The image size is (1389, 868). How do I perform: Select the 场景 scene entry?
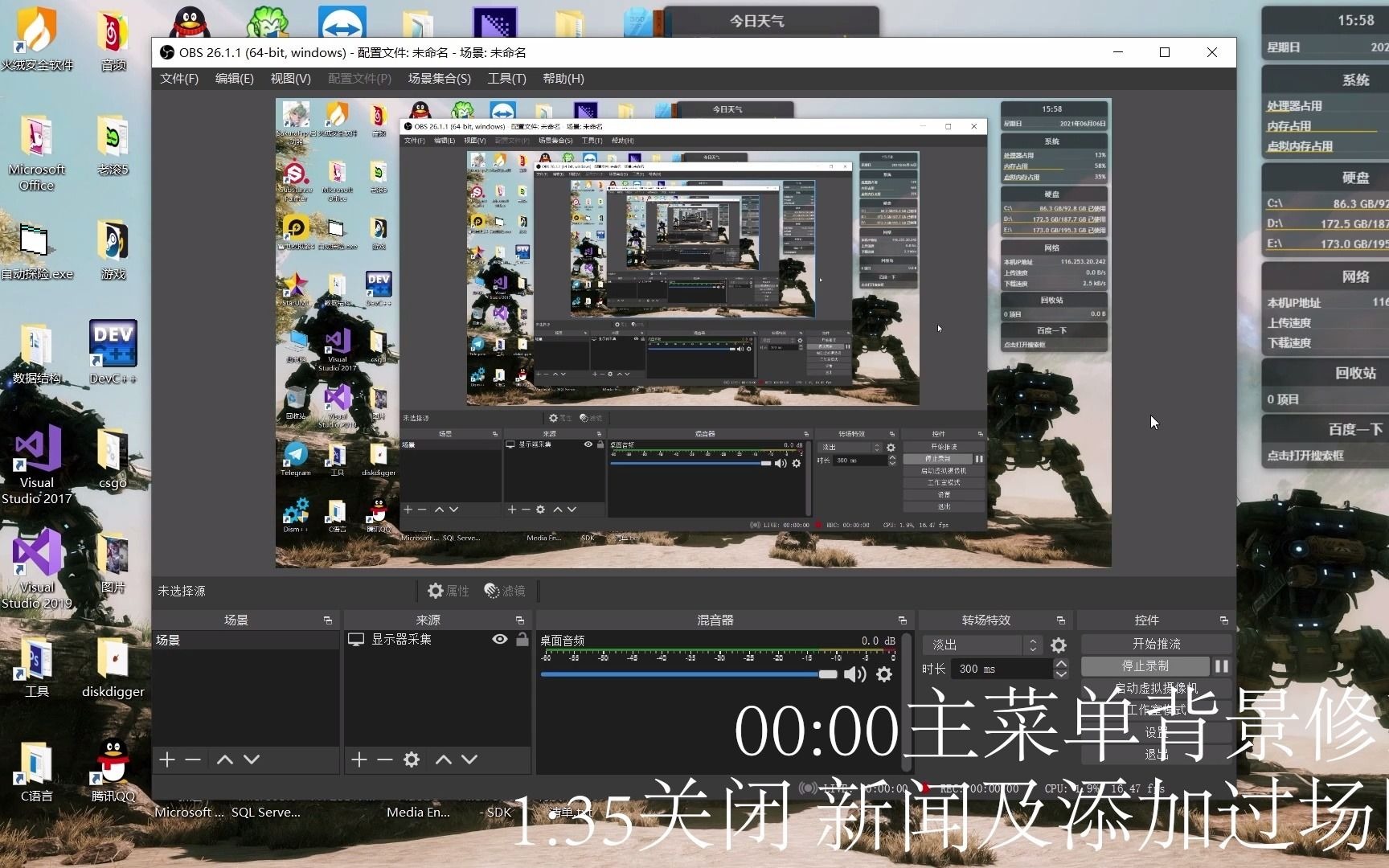(246, 640)
